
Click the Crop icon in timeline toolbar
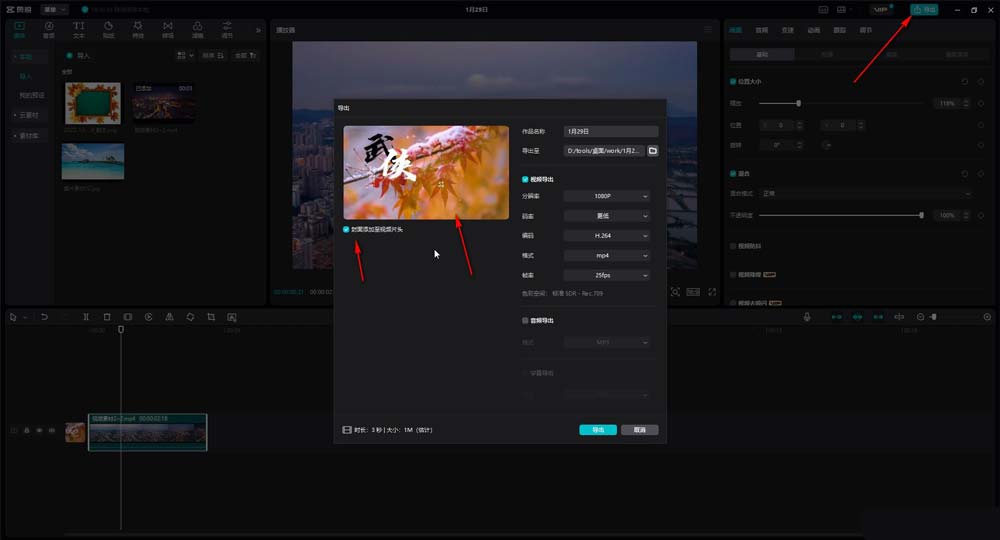pyautogui.click(x=211, y=317)
